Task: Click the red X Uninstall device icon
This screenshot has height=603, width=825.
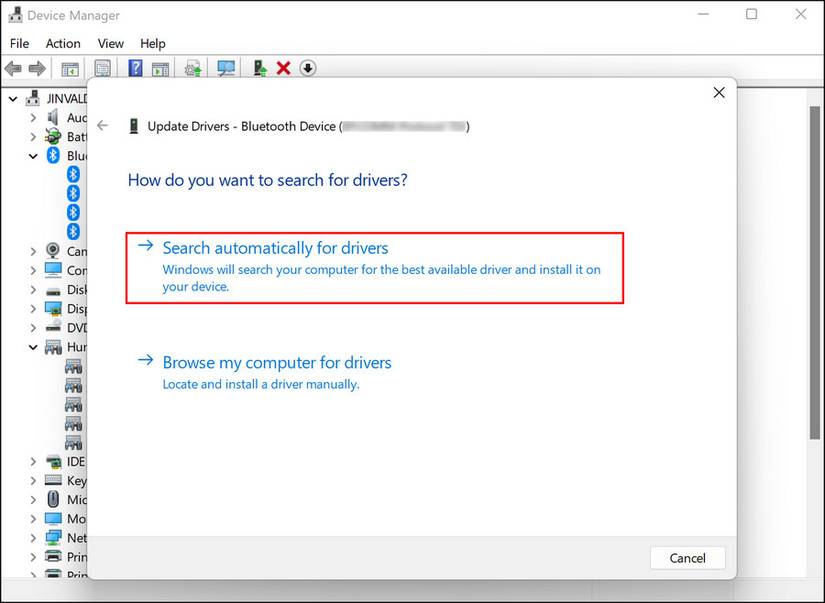Action: coord(284,68)
